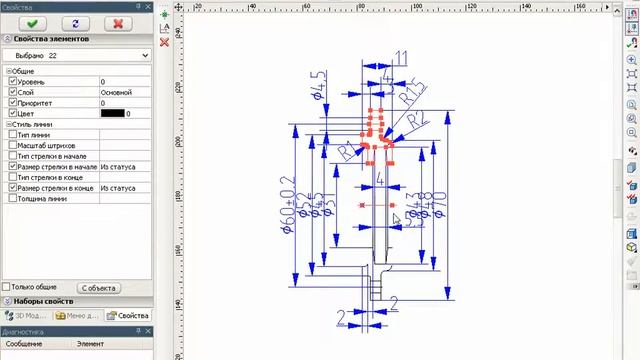Confirm with the green checkmark button
This screenshot has height=360, width=640.
[x=33, y=24]
